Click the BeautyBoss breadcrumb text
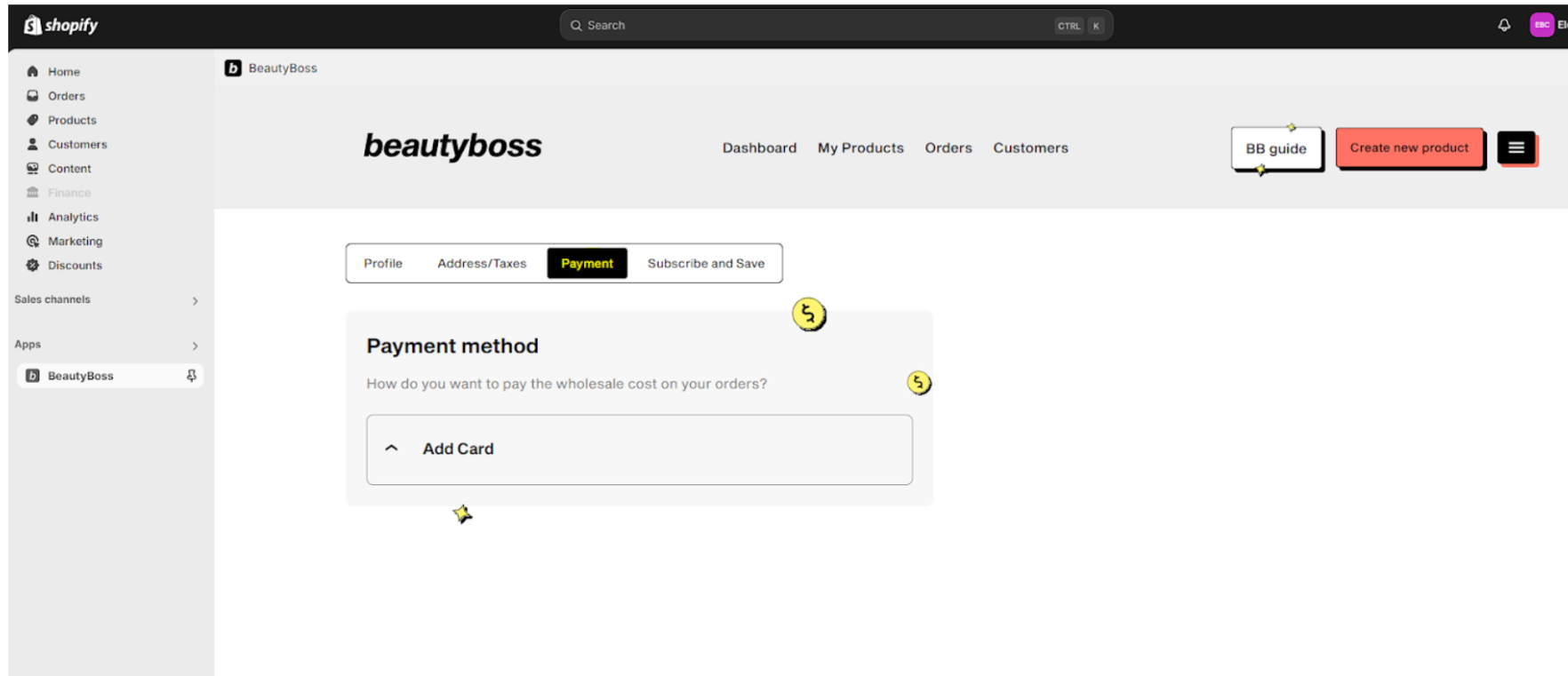 click(x=283, y=68)
